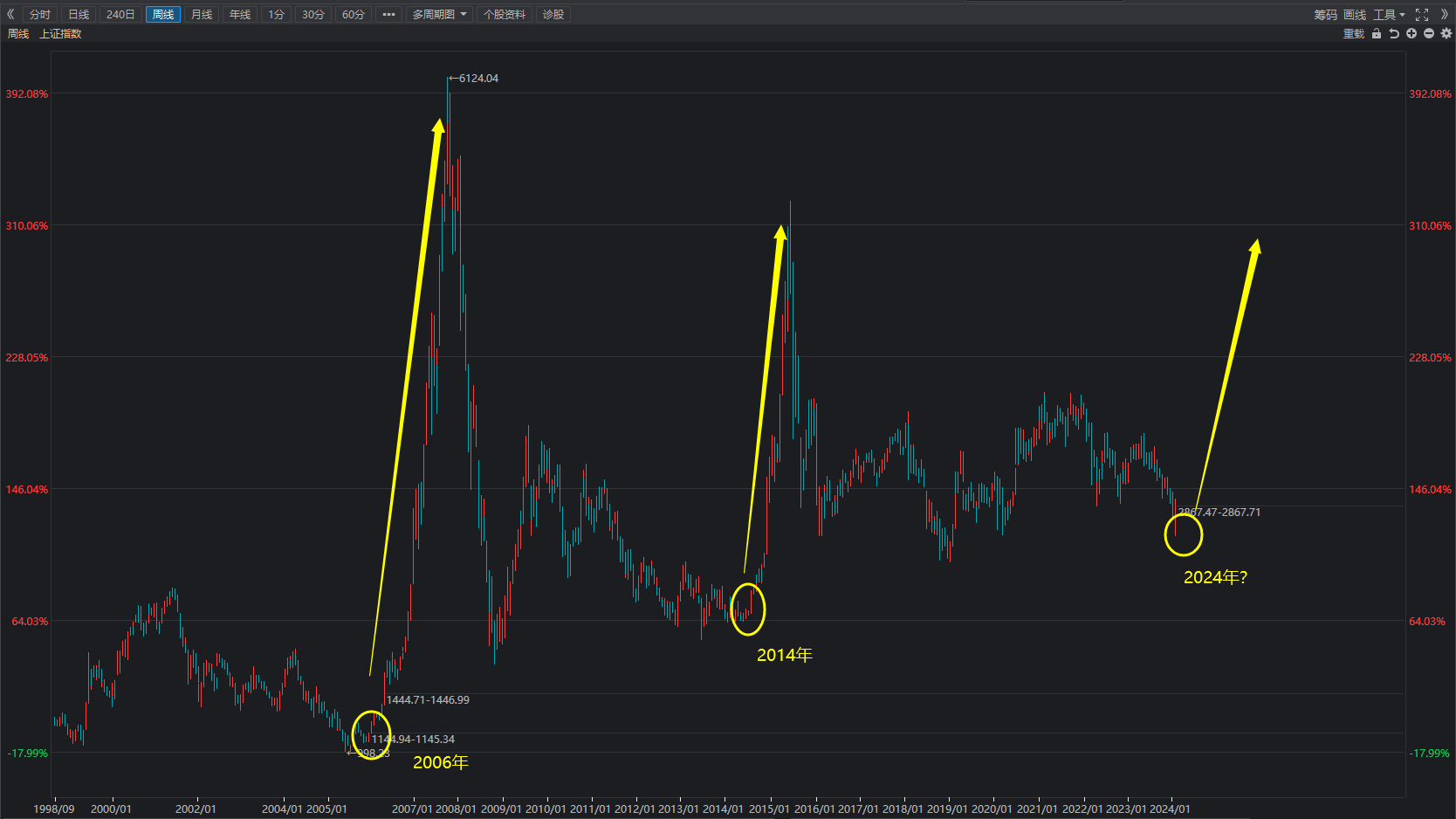Click the undo arrow icon
The width and height of the screenshot is (1456, 819).
1394,34
